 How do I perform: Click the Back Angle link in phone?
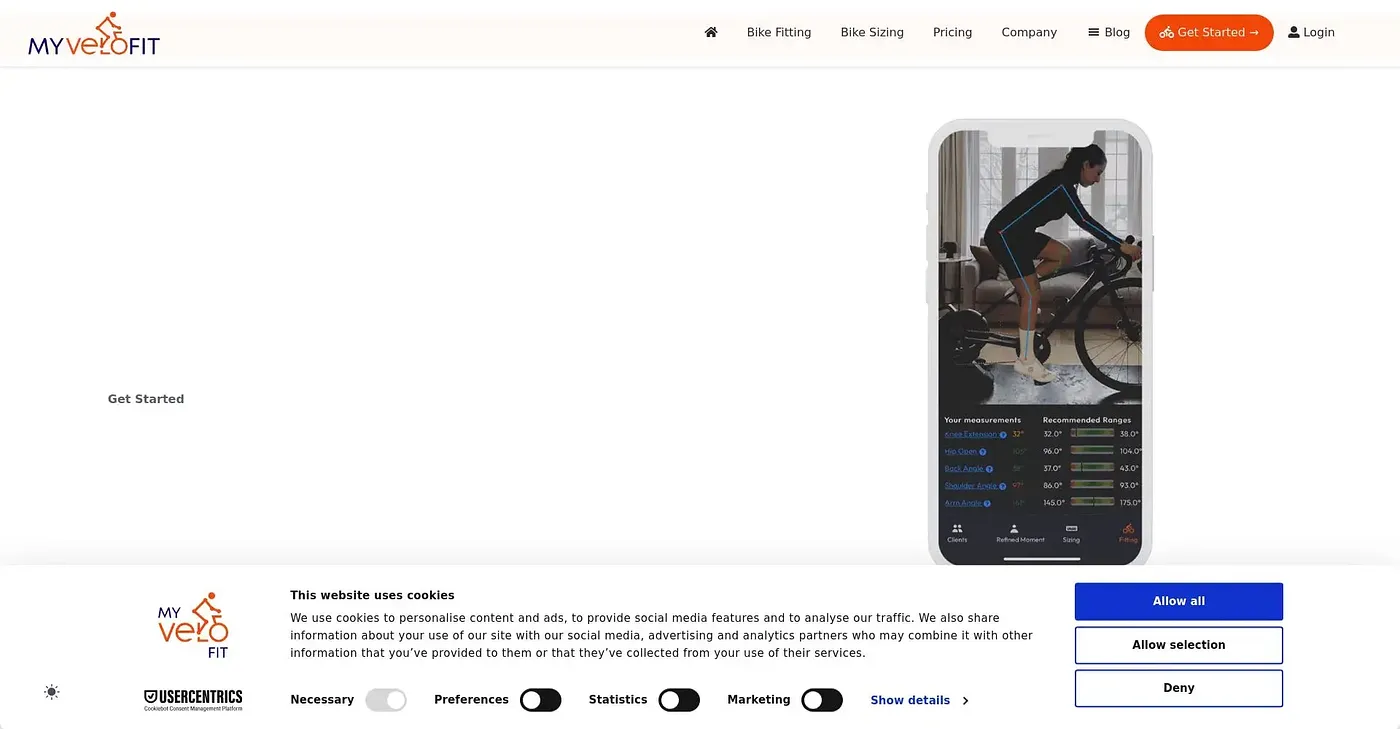click(x=964, y=469)
